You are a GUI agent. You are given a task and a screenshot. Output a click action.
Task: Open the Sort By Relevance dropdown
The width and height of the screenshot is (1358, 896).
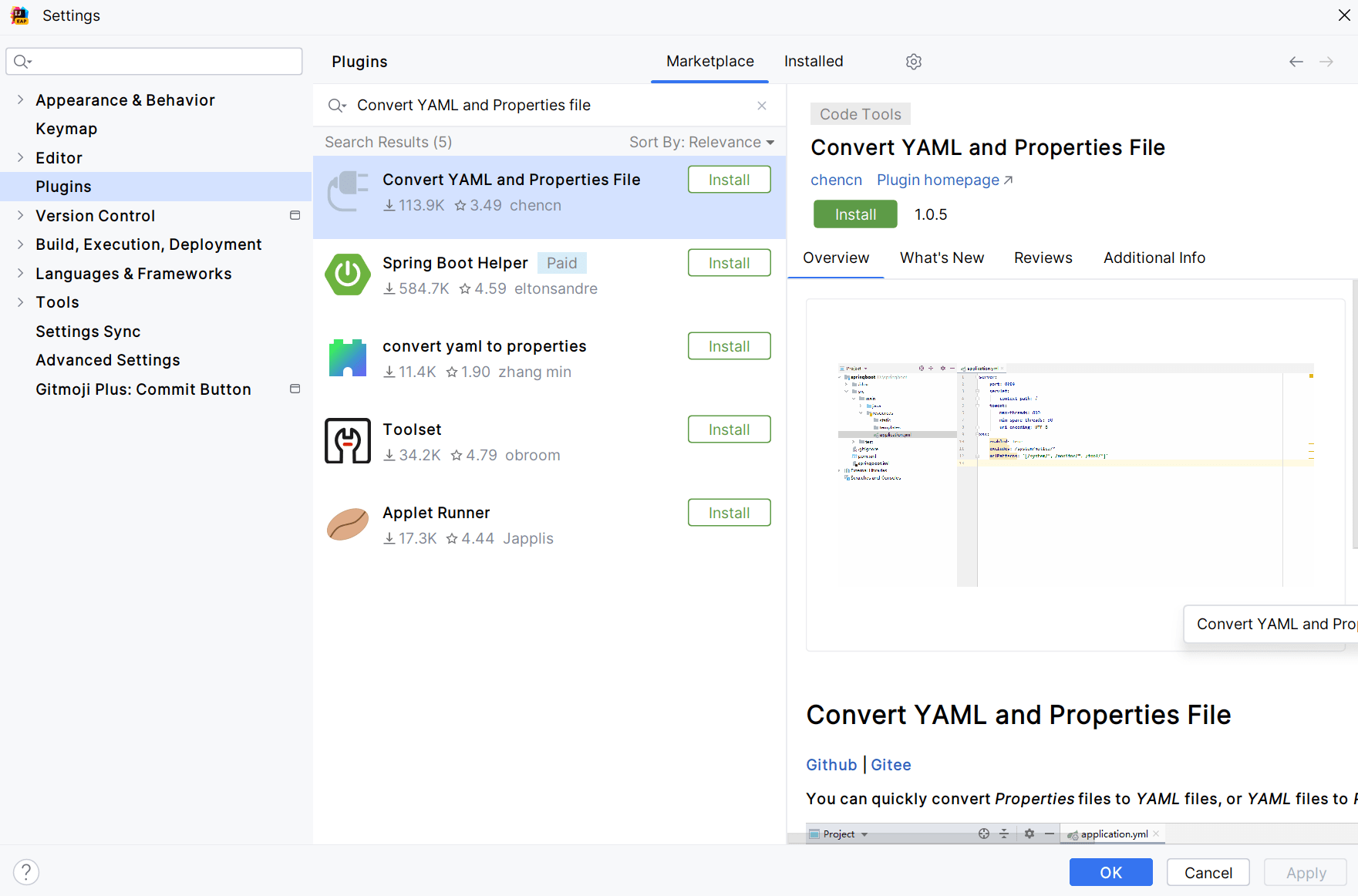click(x=701, y=142)
